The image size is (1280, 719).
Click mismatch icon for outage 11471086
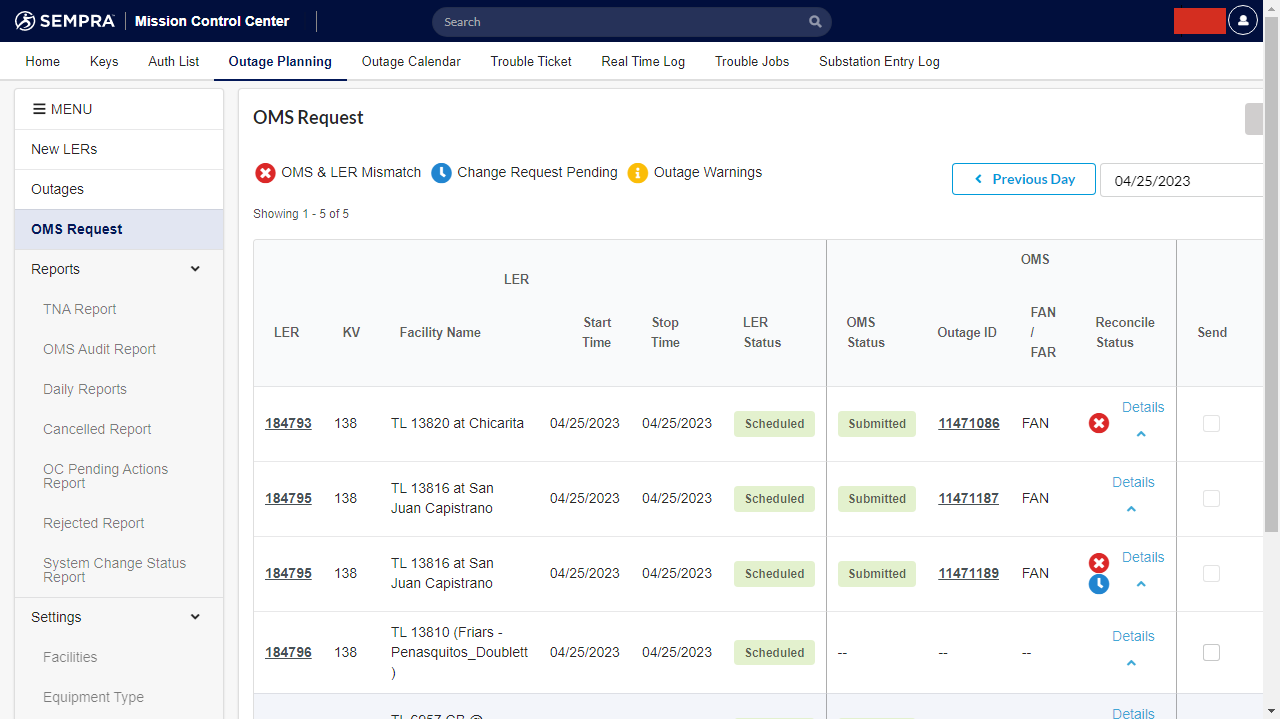click(x=1098, y=424)
